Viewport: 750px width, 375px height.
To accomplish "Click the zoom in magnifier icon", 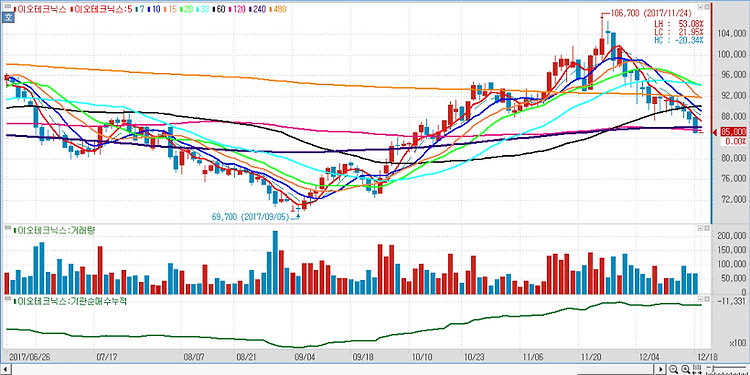I will pos(685,369).
